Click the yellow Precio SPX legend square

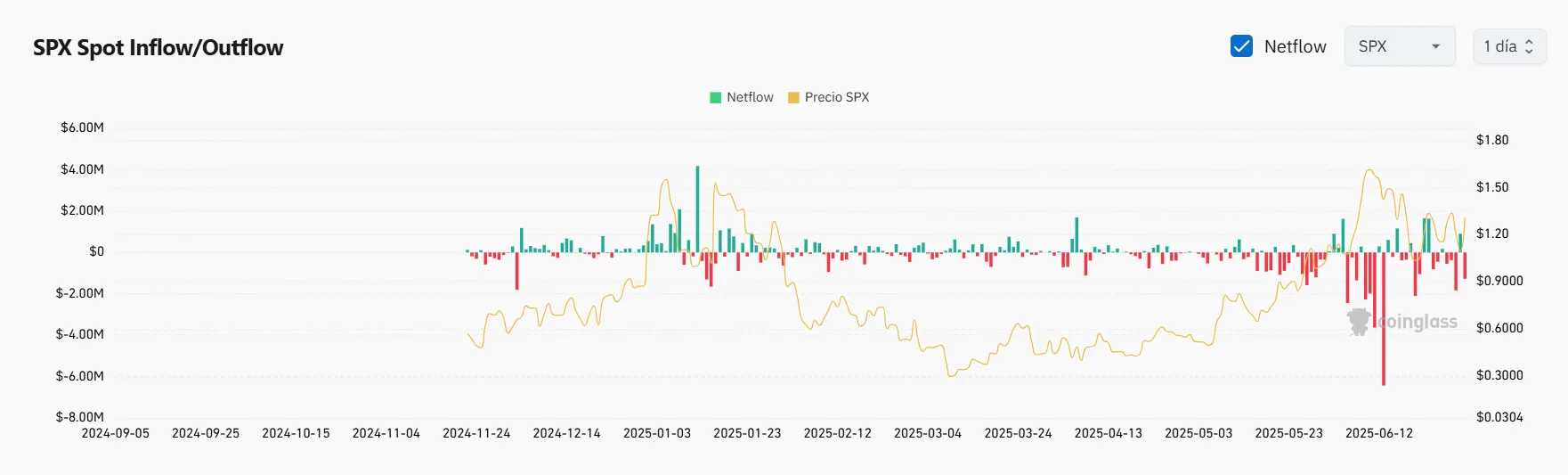[793, 97]
